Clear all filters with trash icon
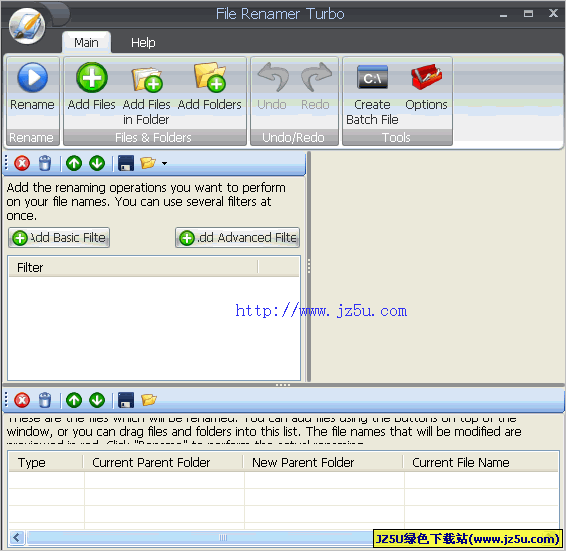 pyautogui.click(x=45, y=163)
